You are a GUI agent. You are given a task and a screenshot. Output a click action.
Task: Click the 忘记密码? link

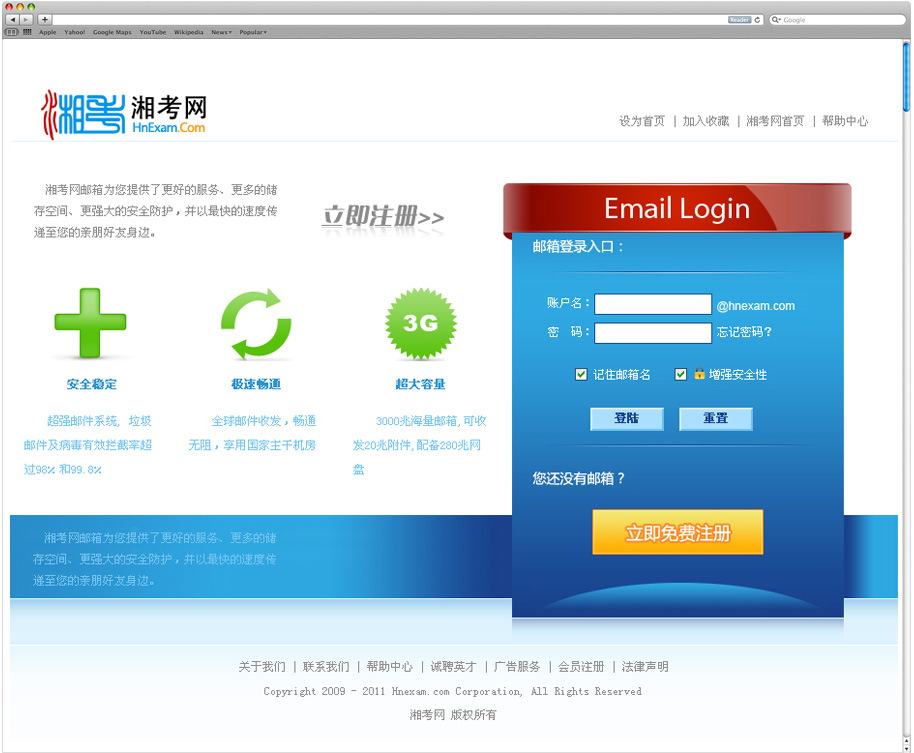[744, 332]
